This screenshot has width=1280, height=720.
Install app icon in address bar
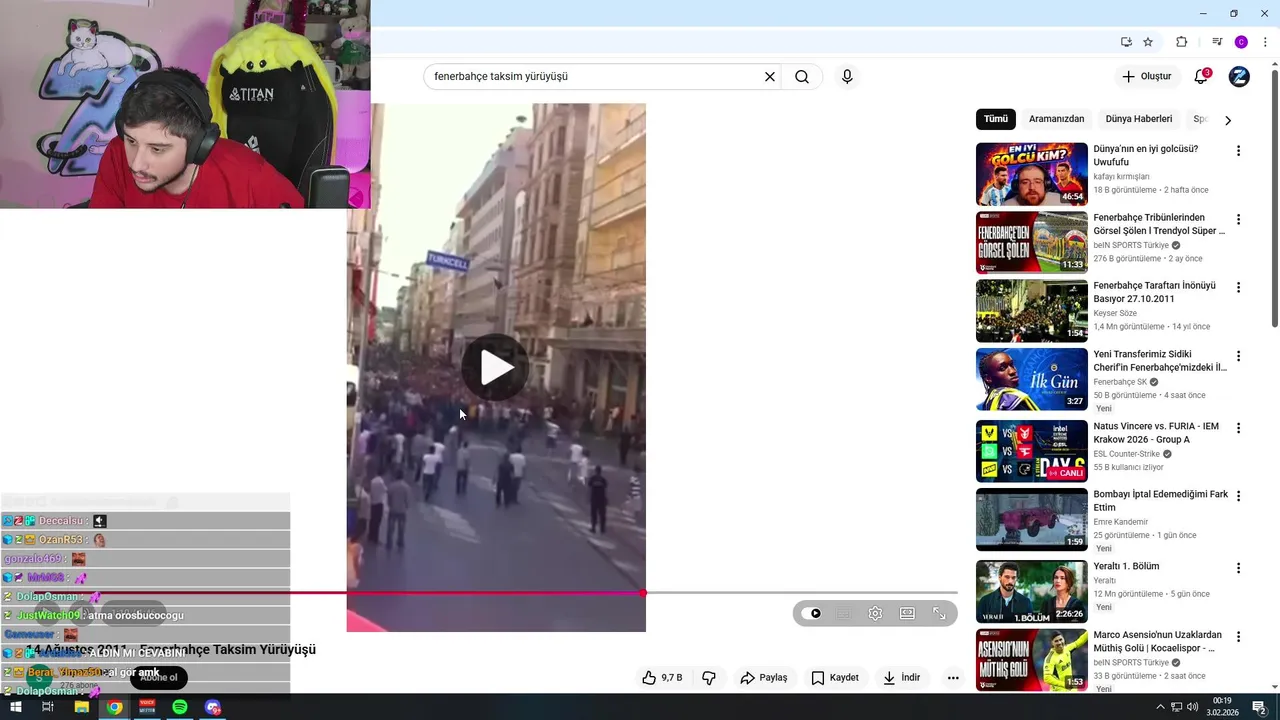click(1126, 42)
